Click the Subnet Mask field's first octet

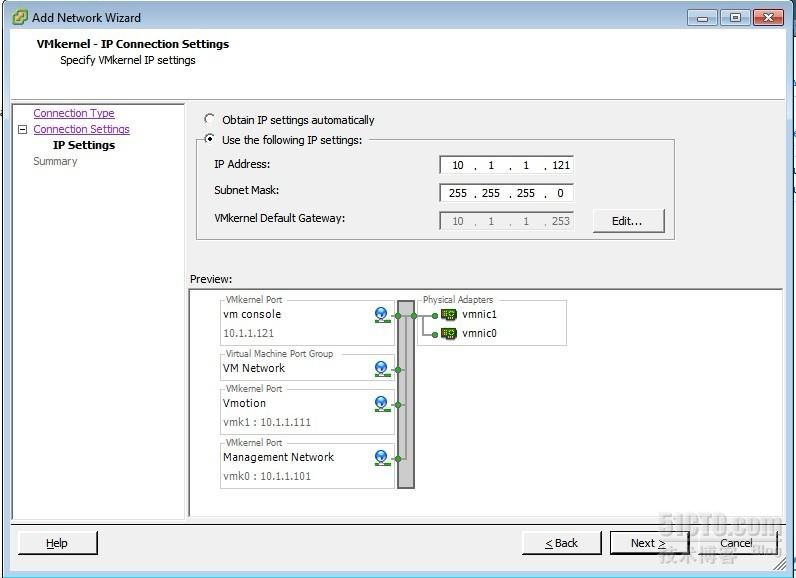[x=457, y=193]
